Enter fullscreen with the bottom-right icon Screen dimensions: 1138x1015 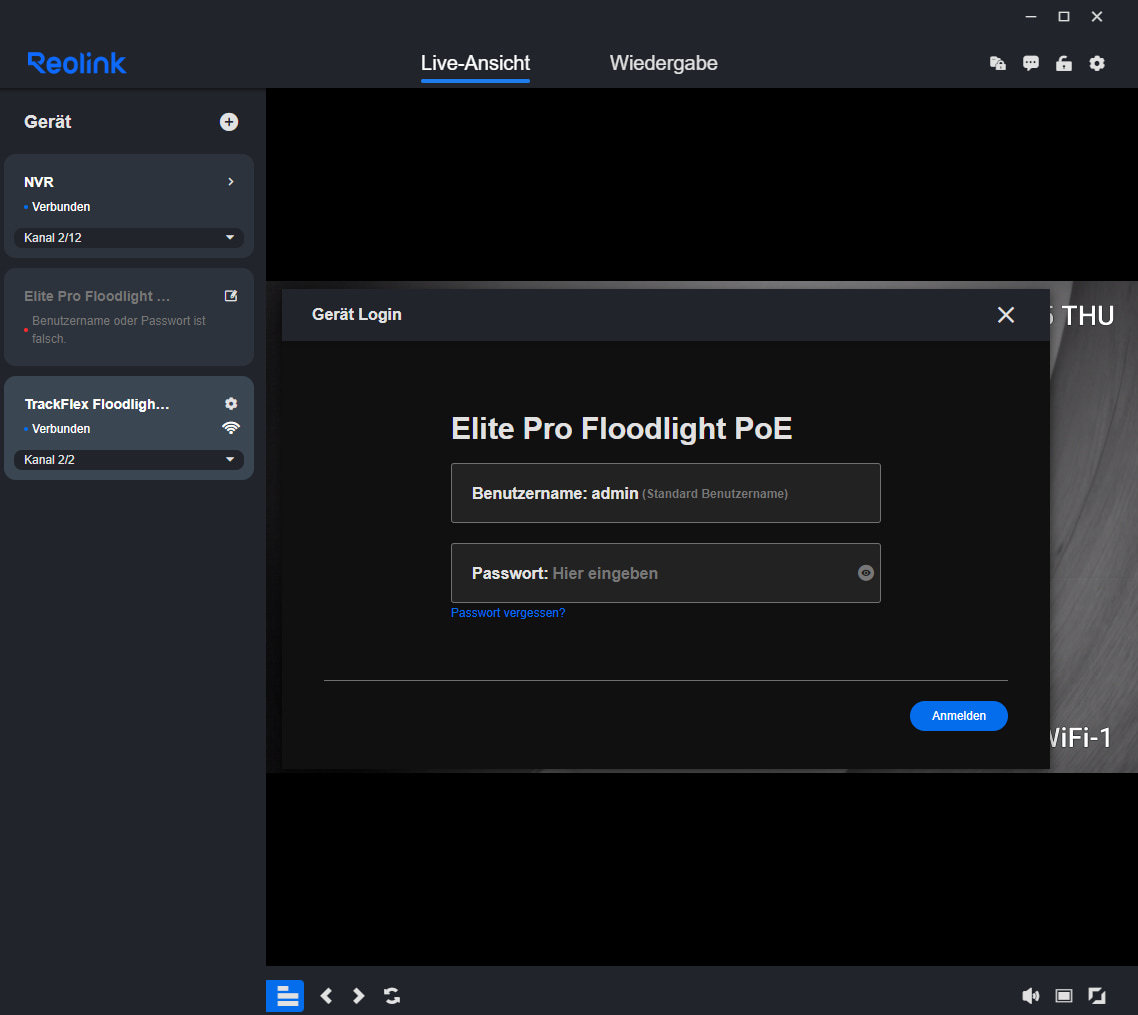(x=1097, y=995)
